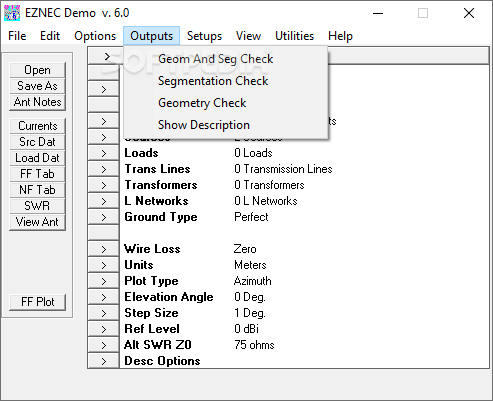The height and width of the screenshot is (401, 493).
Task: Expand the Desc Options row arrow
Action: (x=103, y=361)
